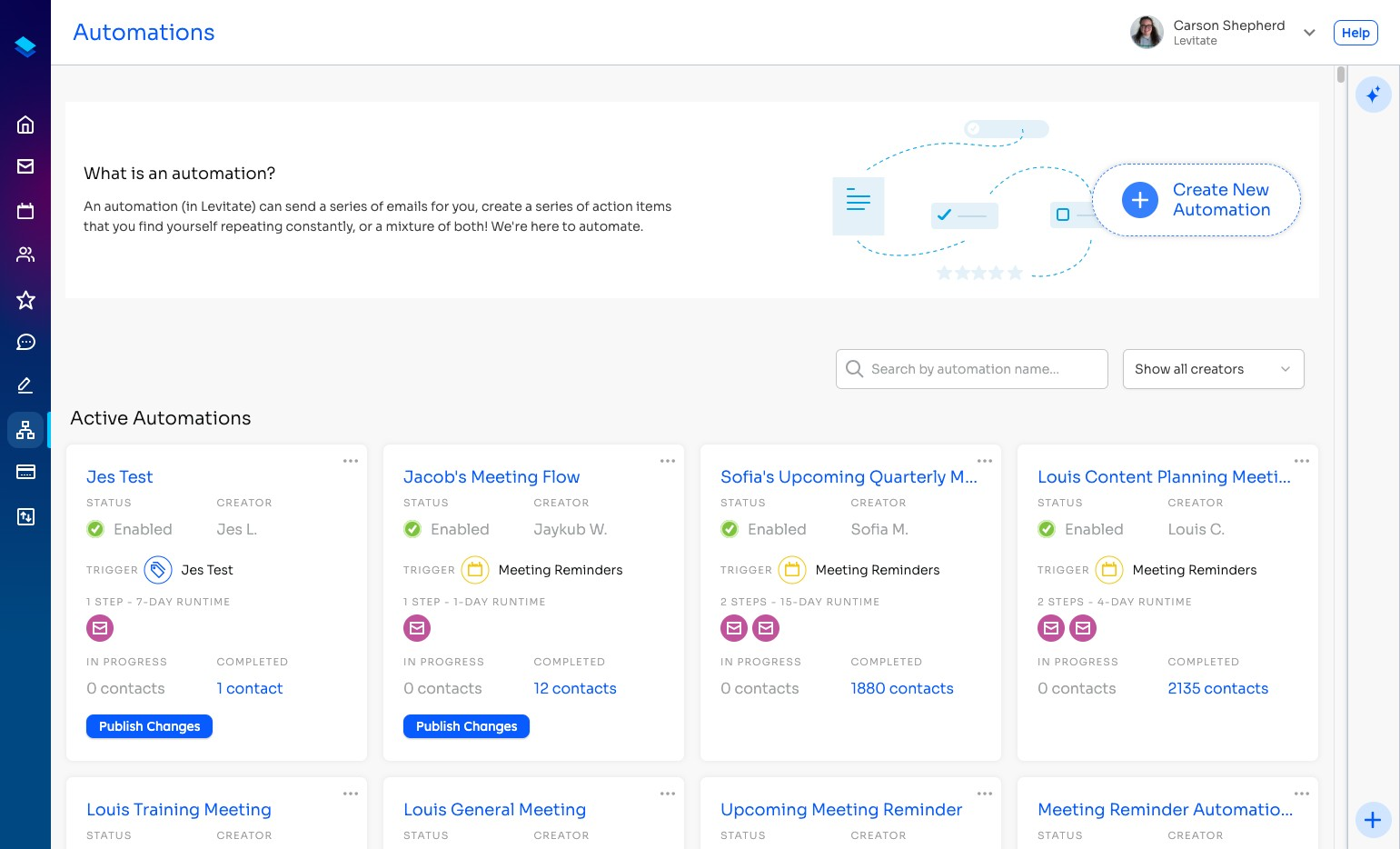Open Sofia's Upcoming Quarterly card options menu
The image size is (1400, 849).
pos(984,461)
